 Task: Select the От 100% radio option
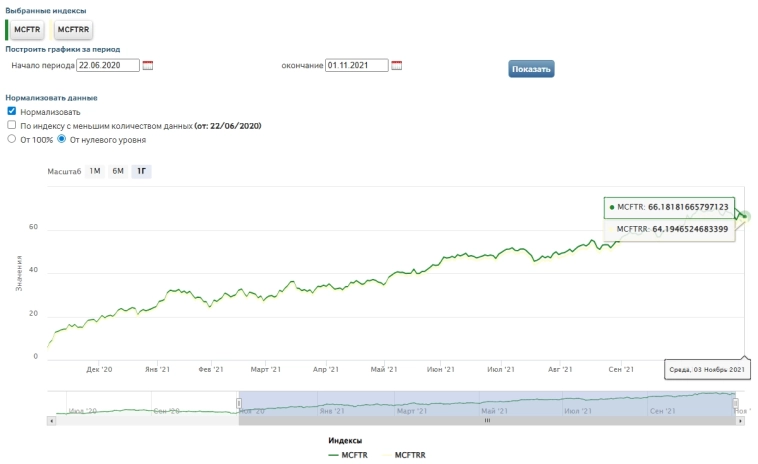click(x=12, y=140)
